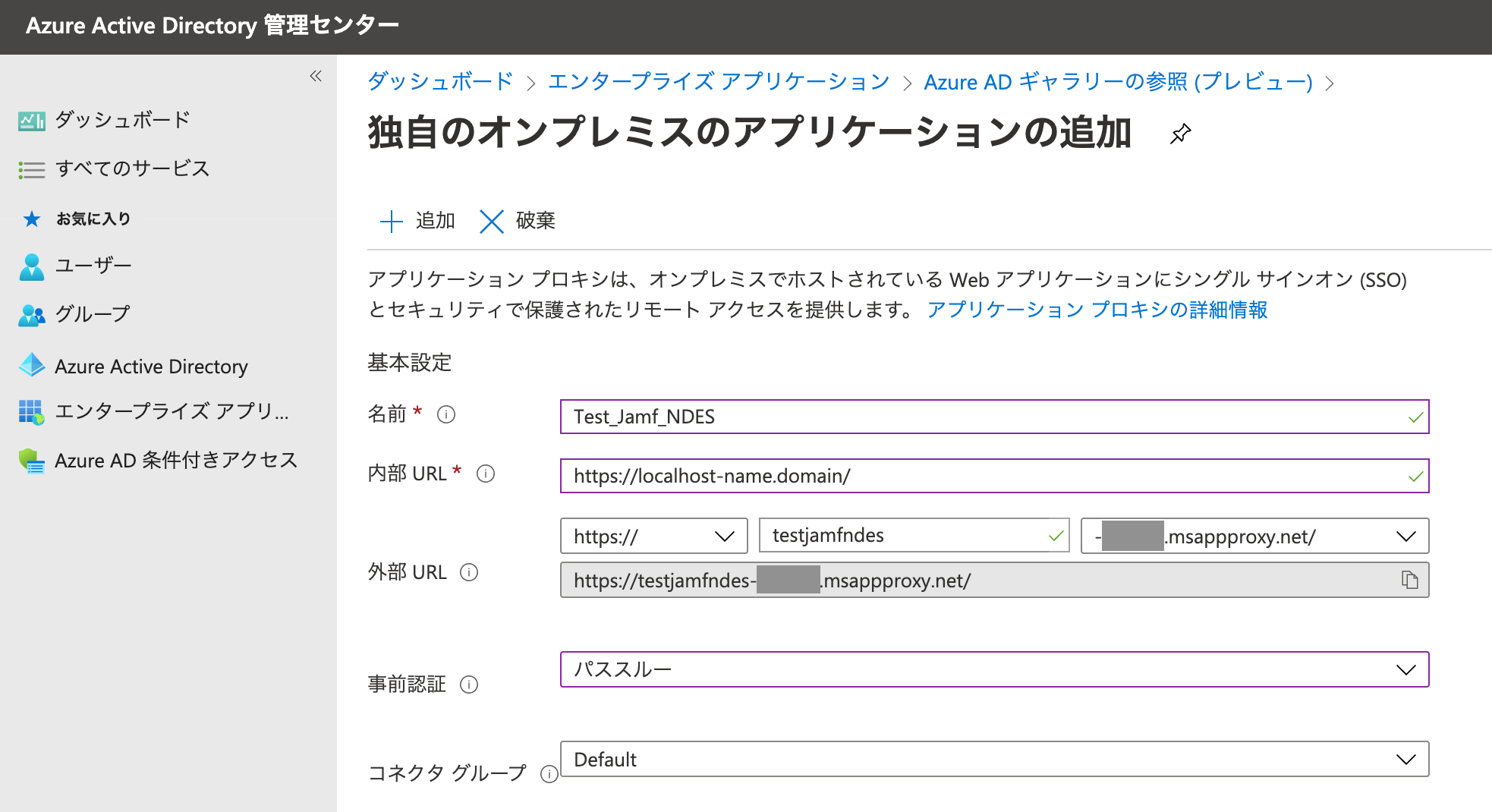Open the Azure Active Directory sidebar icon
1492x812 pixels.
point(31,365)
